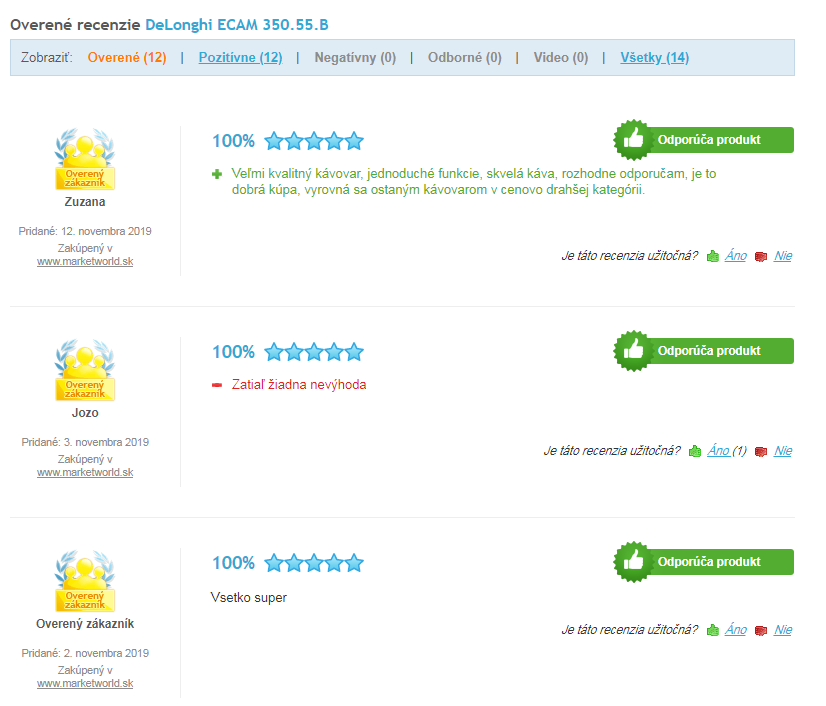Switch to Pozitívne (12) reviews
Screen dimensions: 826x706
(240, 57)
